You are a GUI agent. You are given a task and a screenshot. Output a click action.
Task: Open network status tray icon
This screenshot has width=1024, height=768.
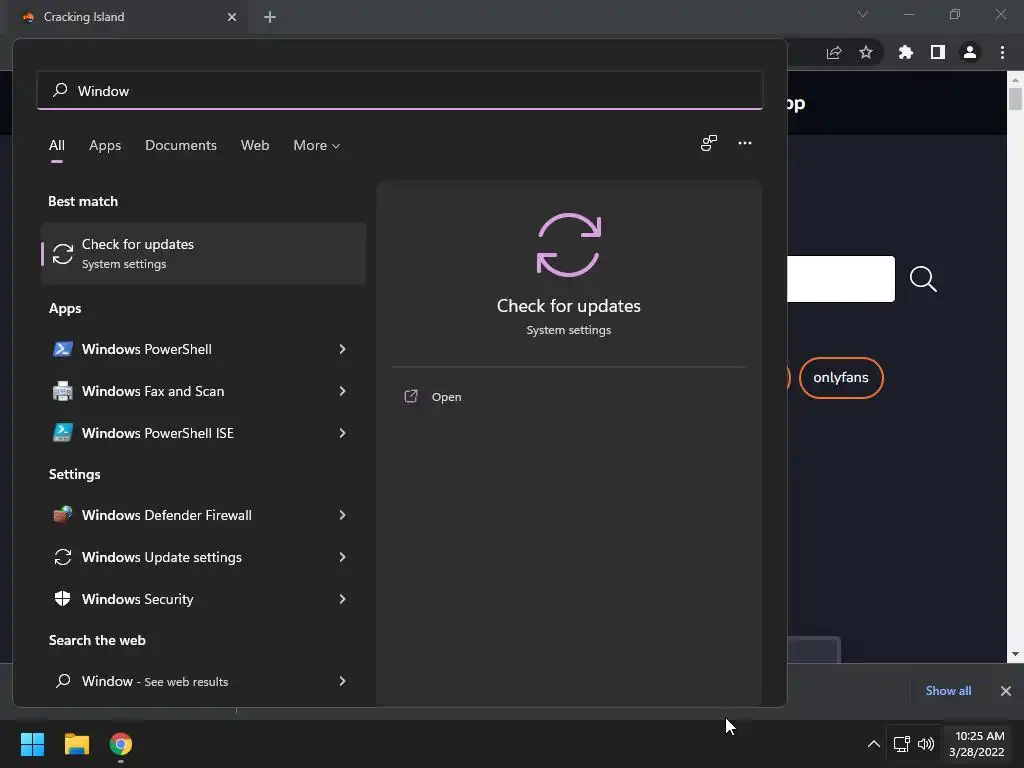(902, 744)
